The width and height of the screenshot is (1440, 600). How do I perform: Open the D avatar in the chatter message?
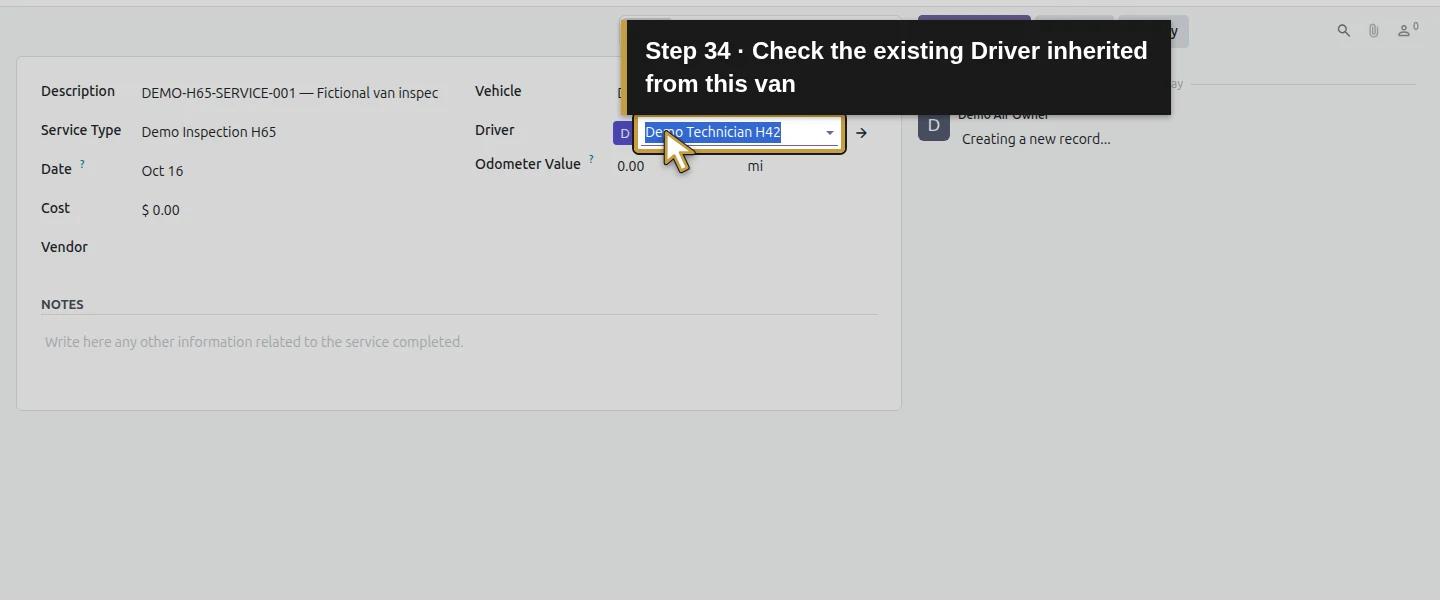(934, 125)
